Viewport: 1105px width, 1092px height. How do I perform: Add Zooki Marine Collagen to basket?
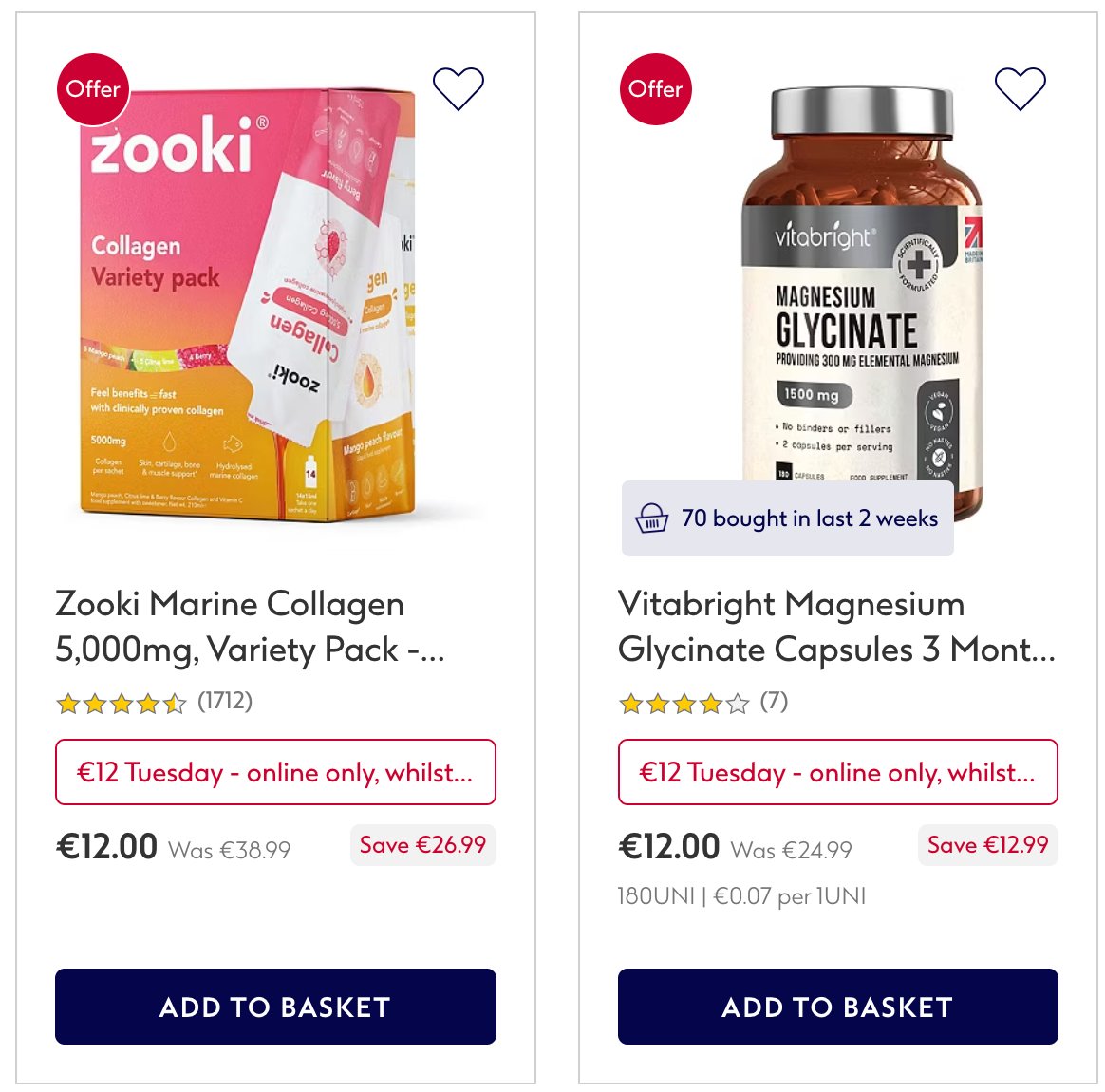click(275, 1007)
